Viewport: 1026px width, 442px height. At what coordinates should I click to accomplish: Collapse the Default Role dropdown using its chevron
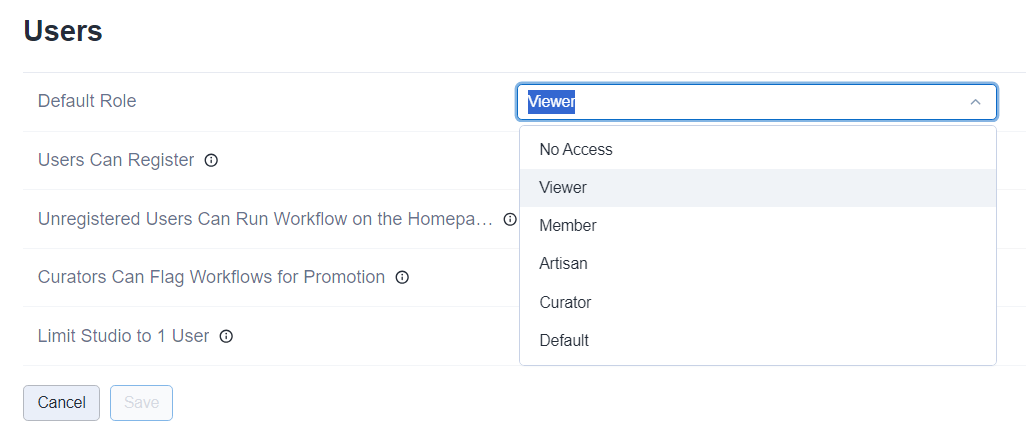click(975, 102)
